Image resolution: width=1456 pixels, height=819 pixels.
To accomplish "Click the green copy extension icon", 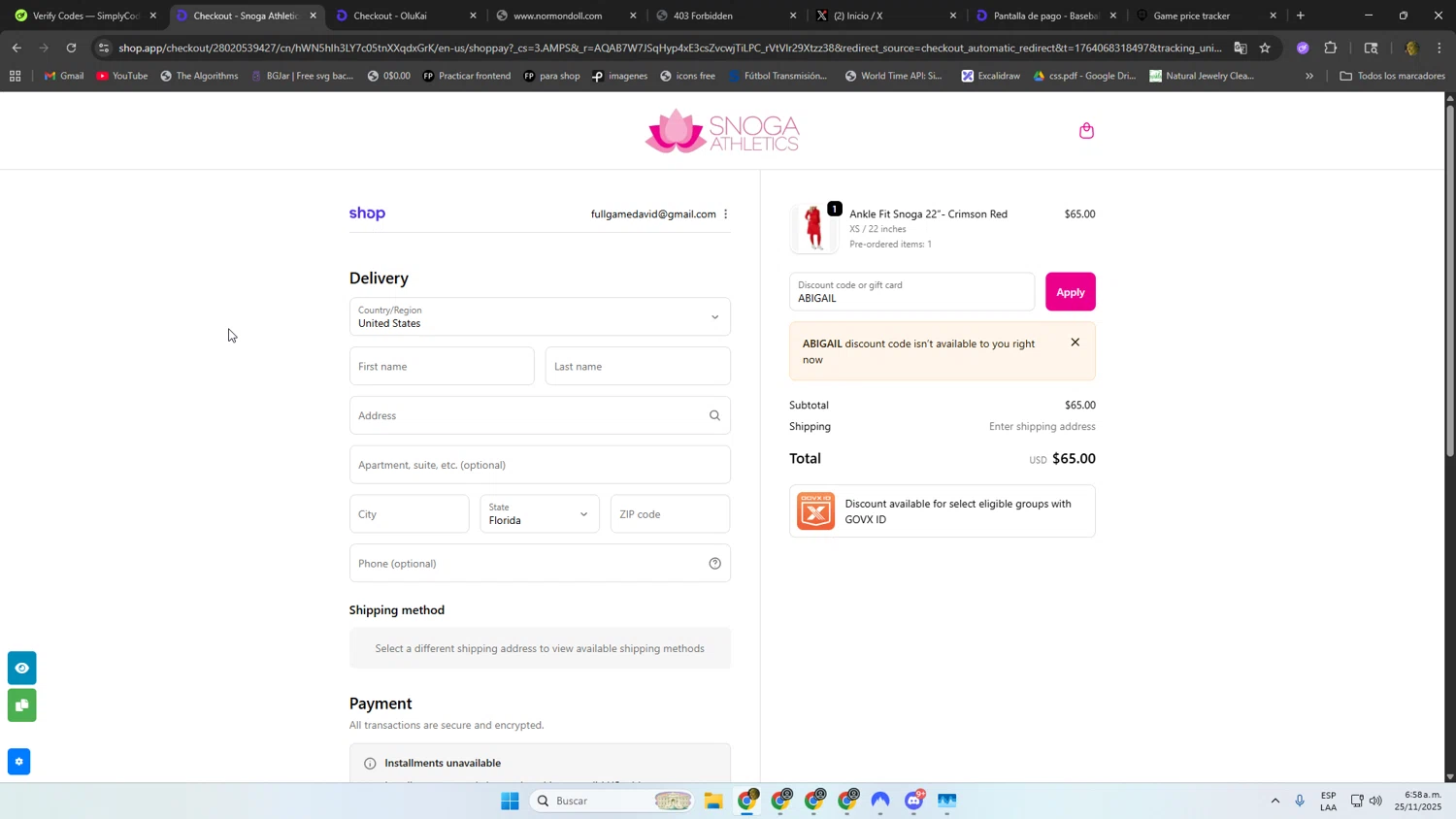I will click(21, 705).
